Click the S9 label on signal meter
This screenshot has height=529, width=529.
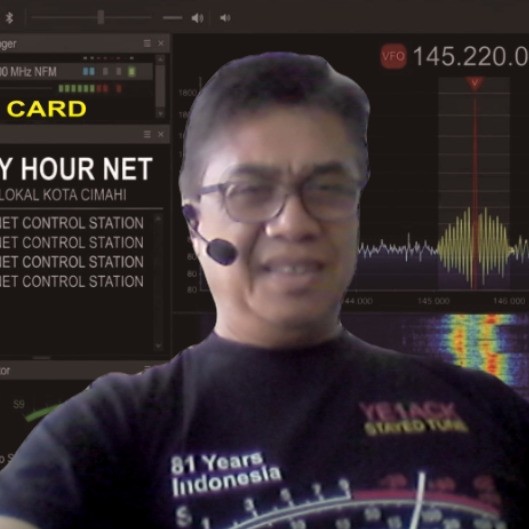pyautogui.click(x=19, y=404)
